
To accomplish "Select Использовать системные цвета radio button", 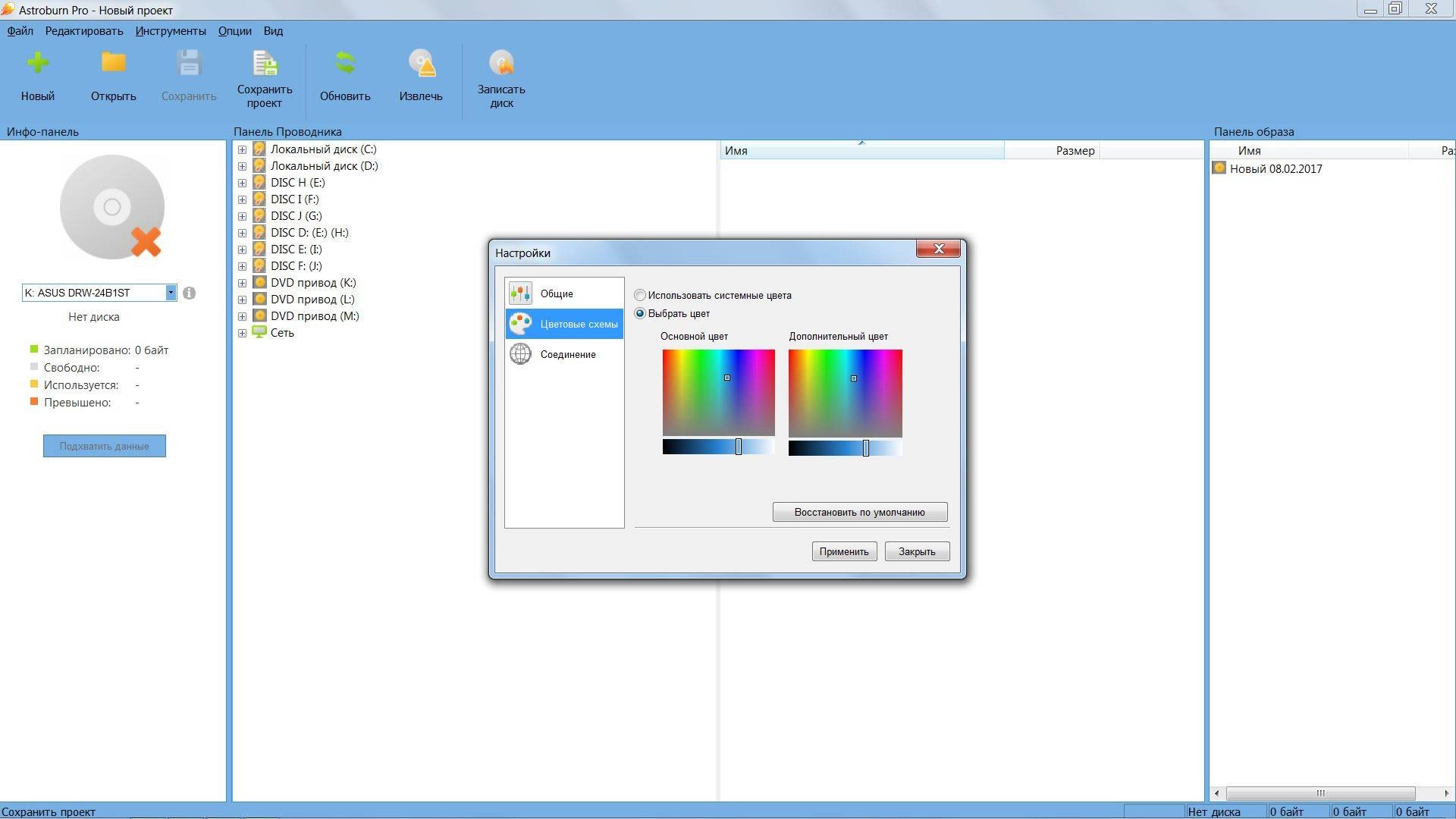I will [640, 296].
